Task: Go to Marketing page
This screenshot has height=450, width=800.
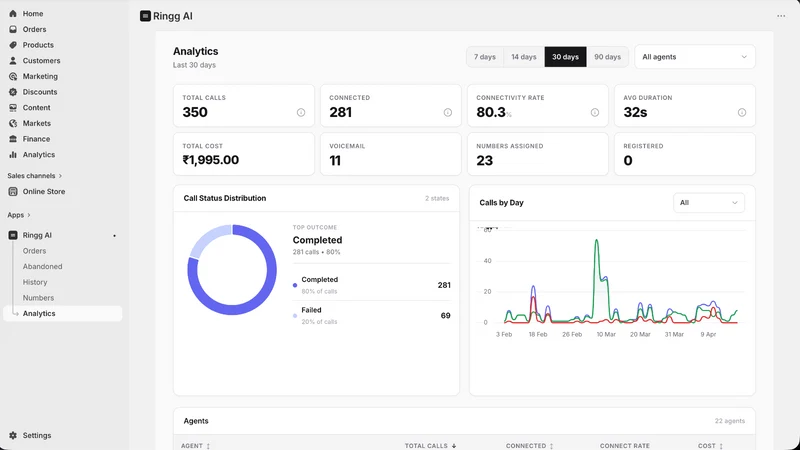Action: (40, 77)
